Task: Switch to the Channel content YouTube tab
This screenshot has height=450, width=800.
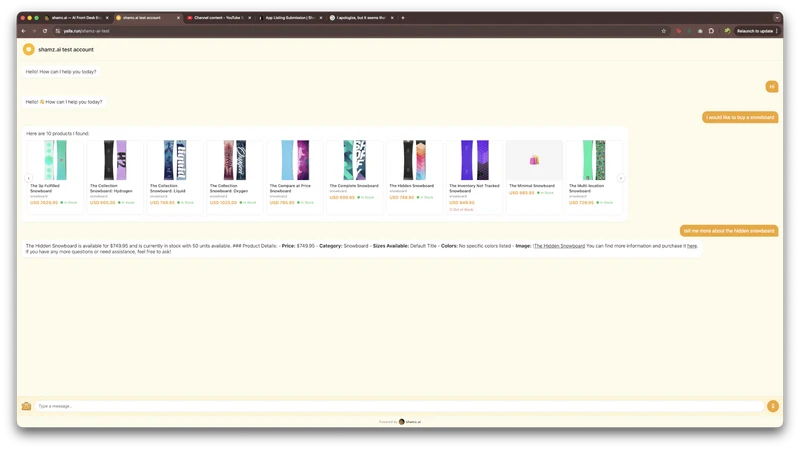Action: click(218, 18)
